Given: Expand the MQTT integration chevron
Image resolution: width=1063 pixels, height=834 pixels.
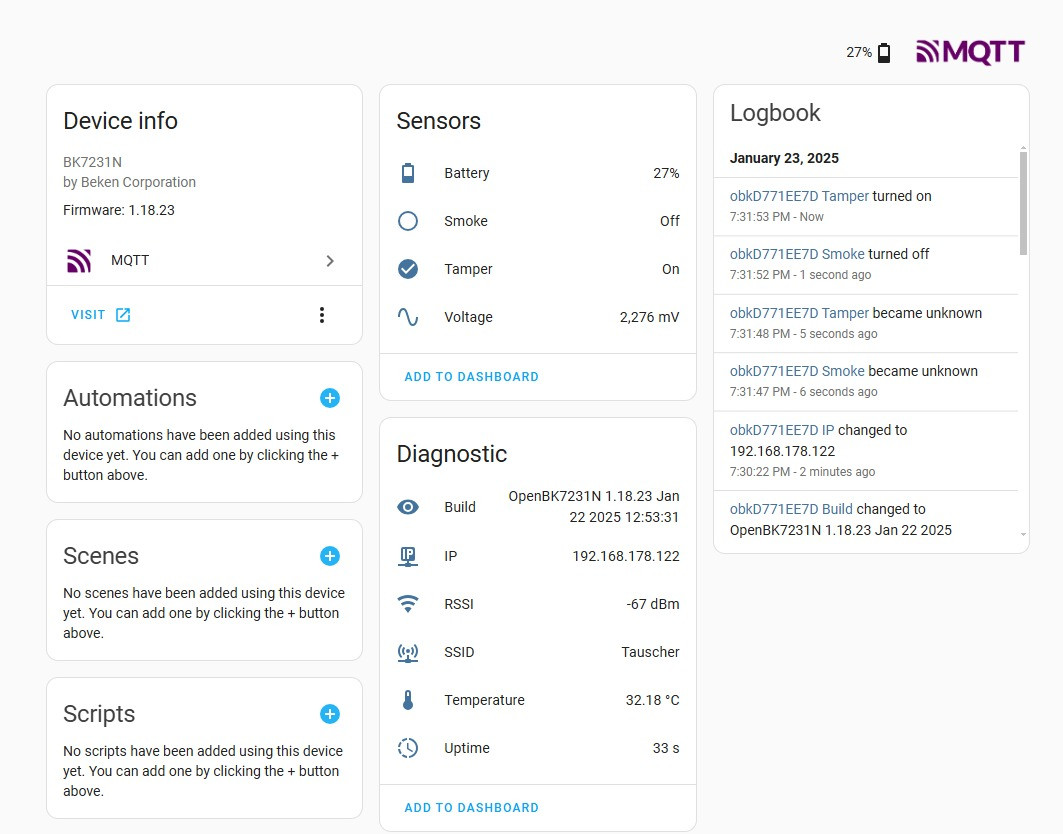Looking at the screenshot, I should 330,261.
